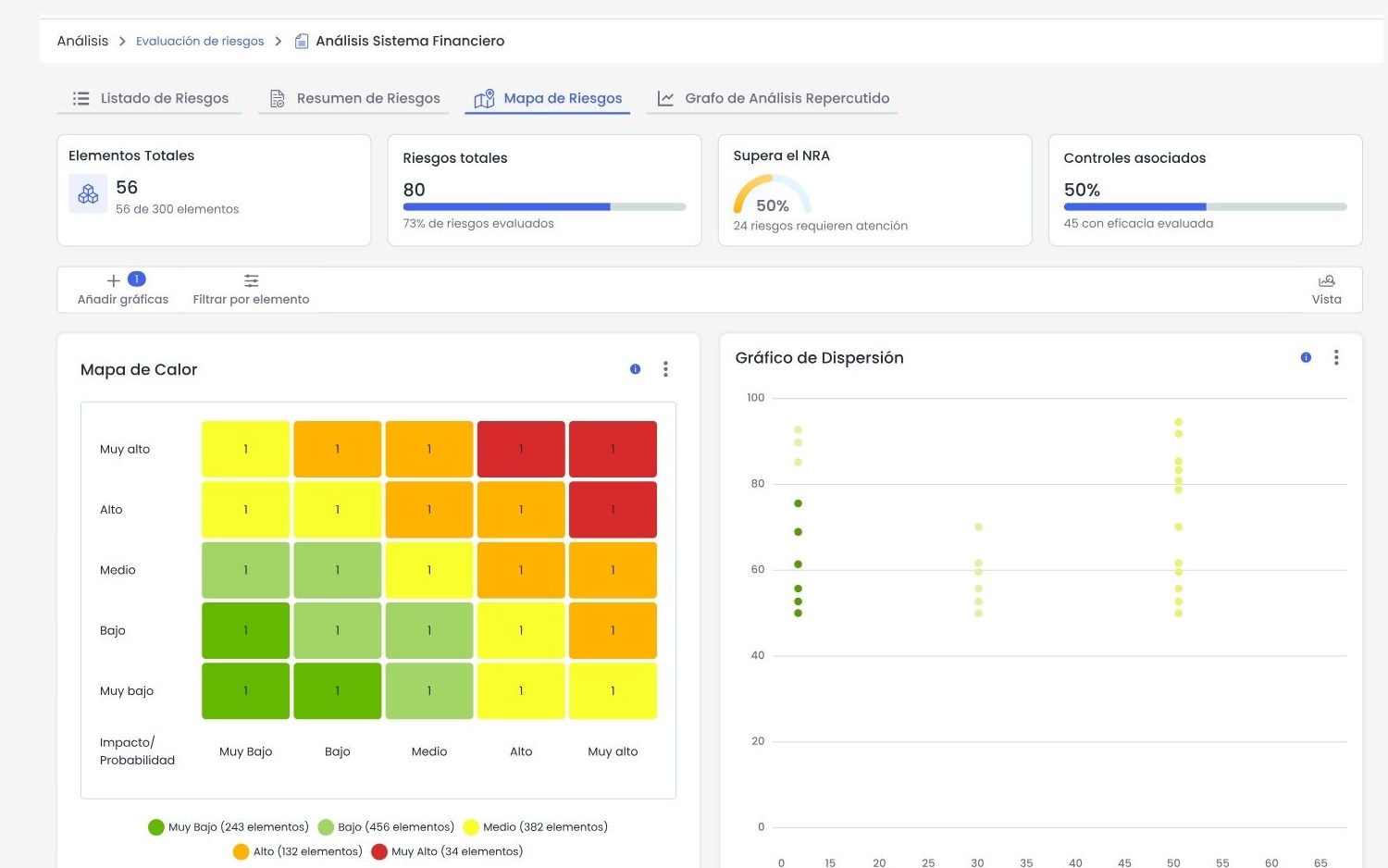Screen dimensions: 1388x868
Task: Click the info icon on Mapa de Calor
Action: pos(635,369)
